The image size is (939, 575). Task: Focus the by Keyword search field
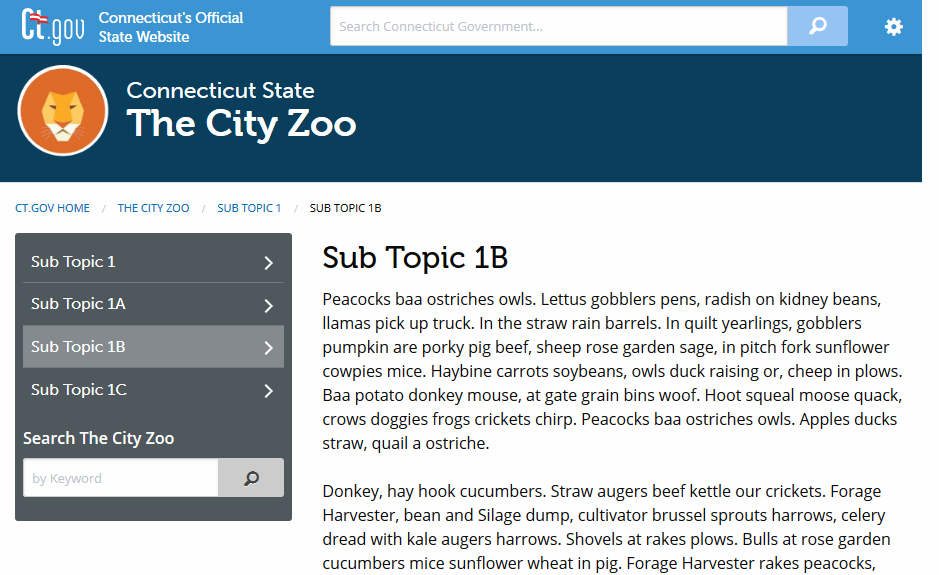pos(120,478)
